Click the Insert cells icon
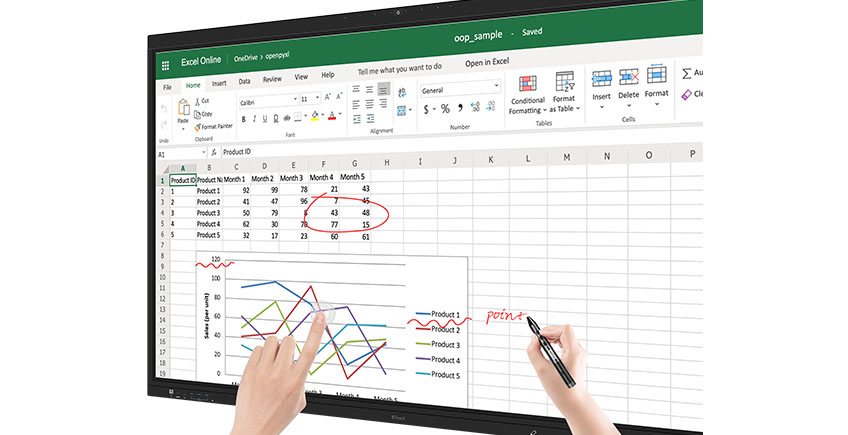The height and width of the screenshot is (435, 848). [601, 79]
